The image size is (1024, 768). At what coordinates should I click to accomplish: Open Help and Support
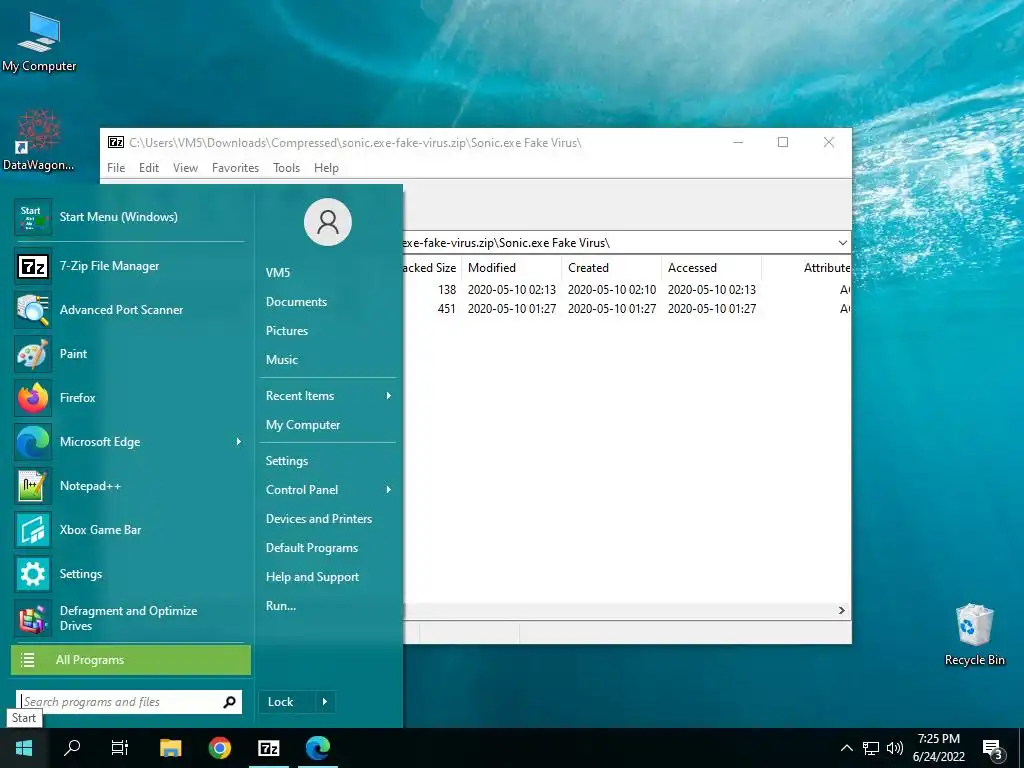[312, 577]
